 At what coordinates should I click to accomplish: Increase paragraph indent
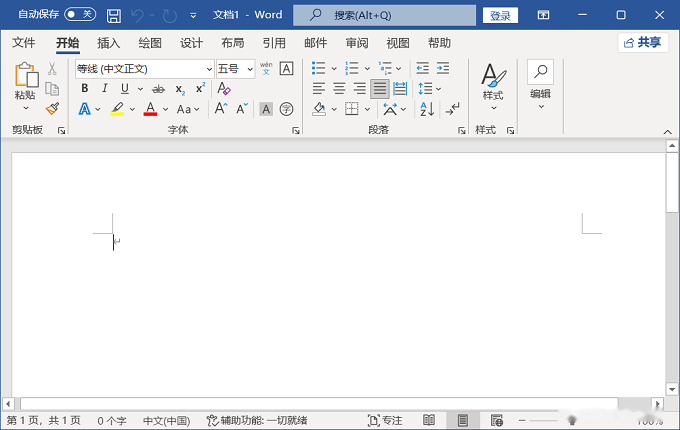pos(443,68)
